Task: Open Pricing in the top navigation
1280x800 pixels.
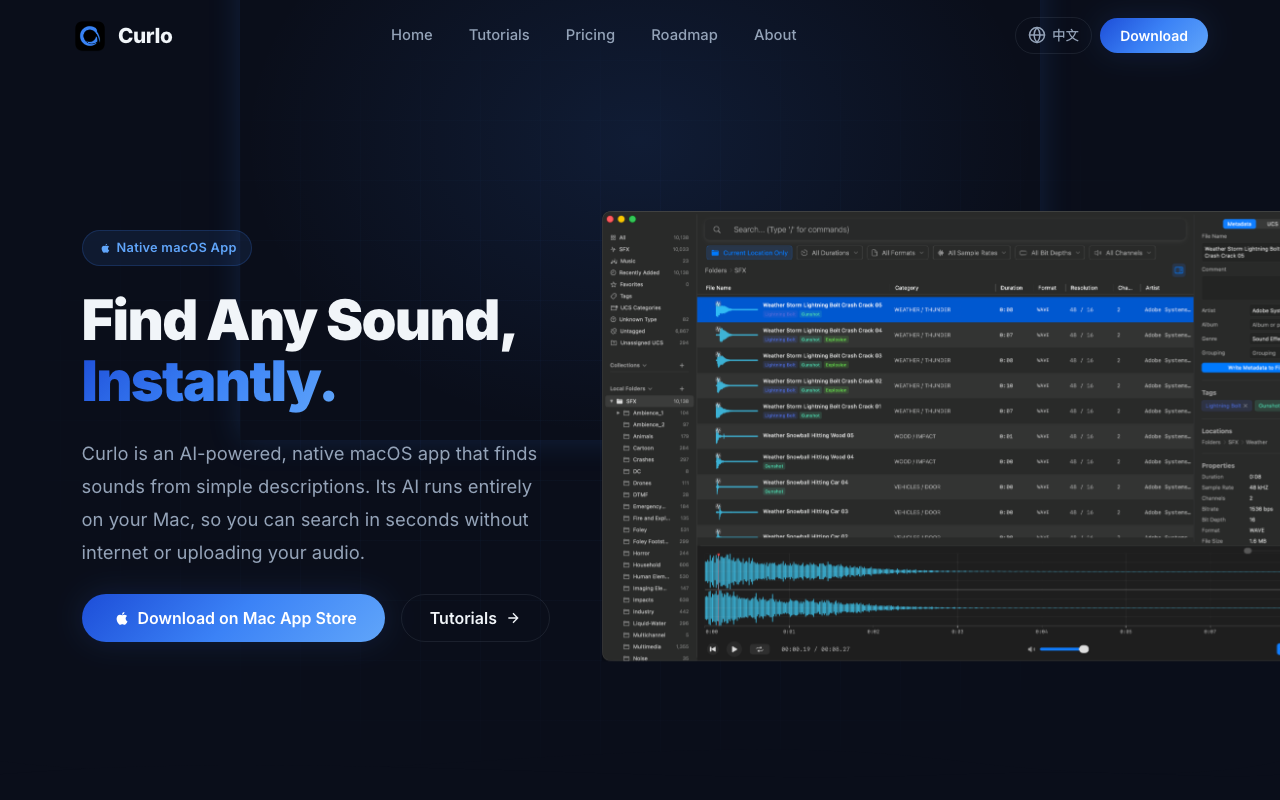Action: (590, 35)
